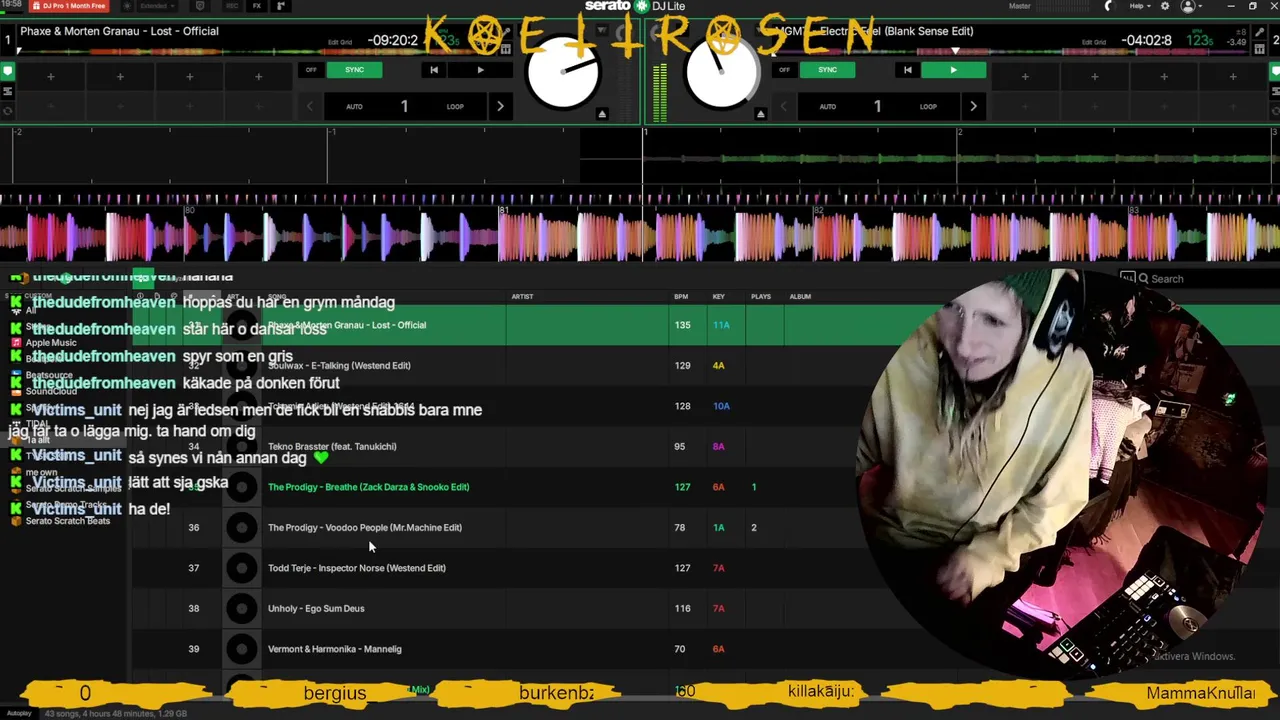The height and width of the screenshot is (720, 1280).
Task: Add first hot cue on right deck
Action: pos(1025,77)
